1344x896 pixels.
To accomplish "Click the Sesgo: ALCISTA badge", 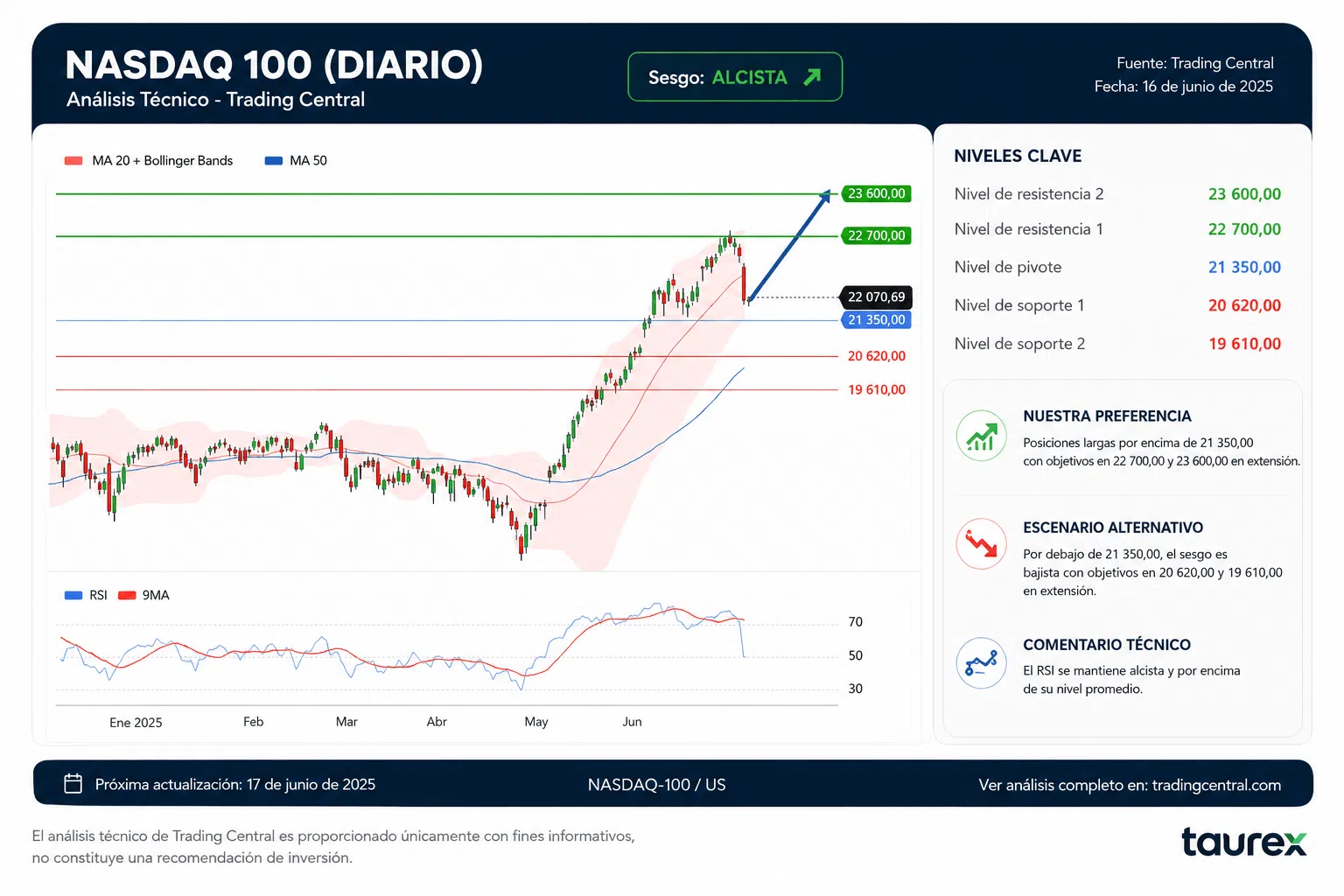I will 735,77.
